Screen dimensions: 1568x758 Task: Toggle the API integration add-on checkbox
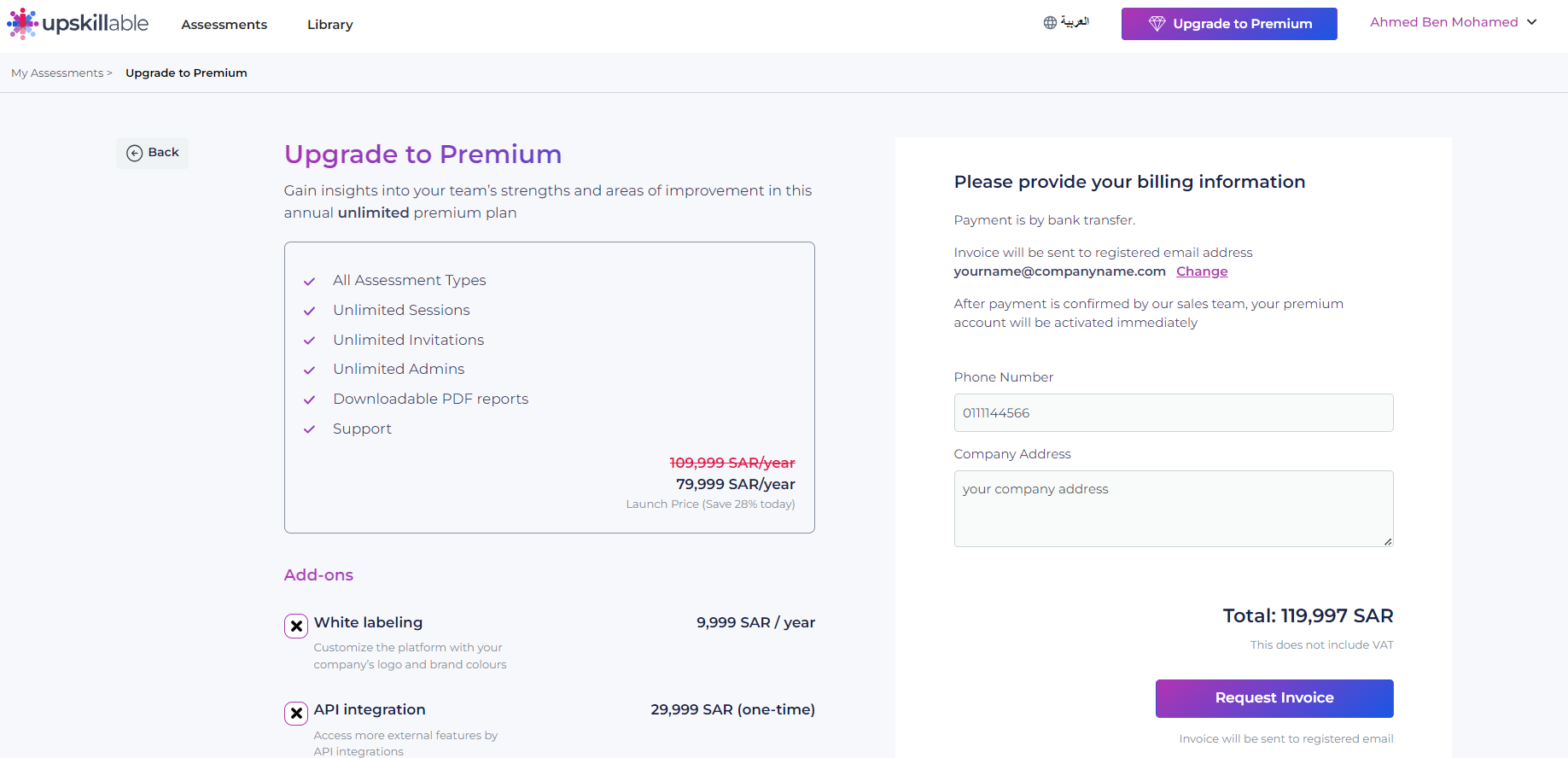(x=296, y=713)
